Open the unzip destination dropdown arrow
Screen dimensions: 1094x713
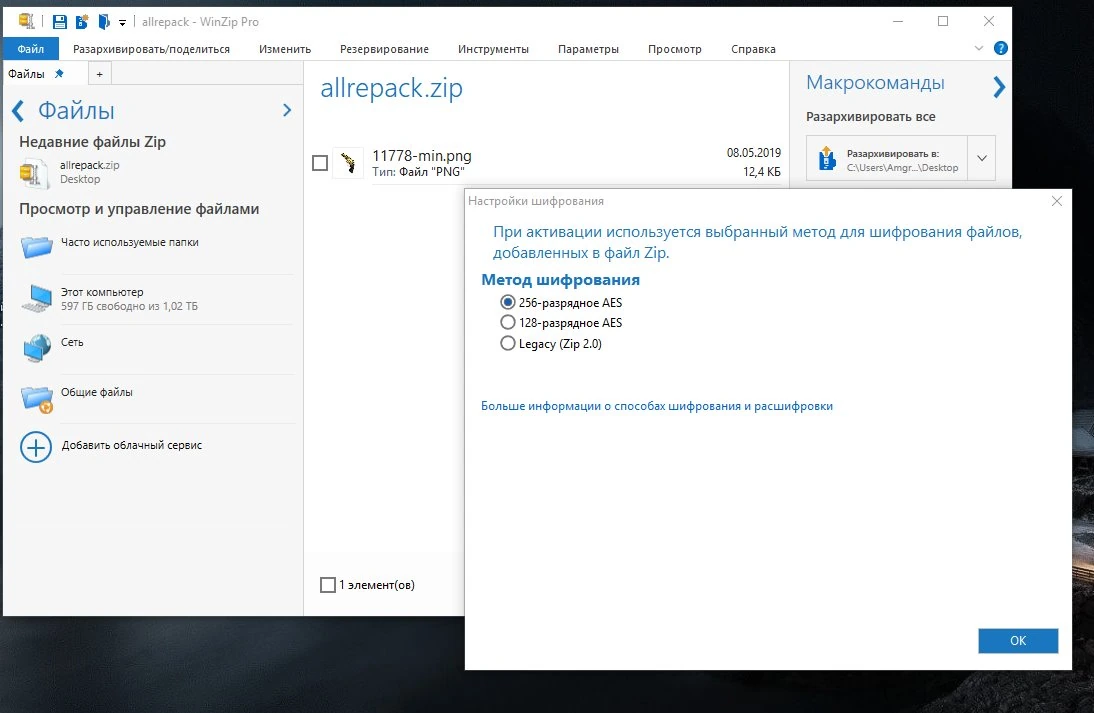pos(982,158)
